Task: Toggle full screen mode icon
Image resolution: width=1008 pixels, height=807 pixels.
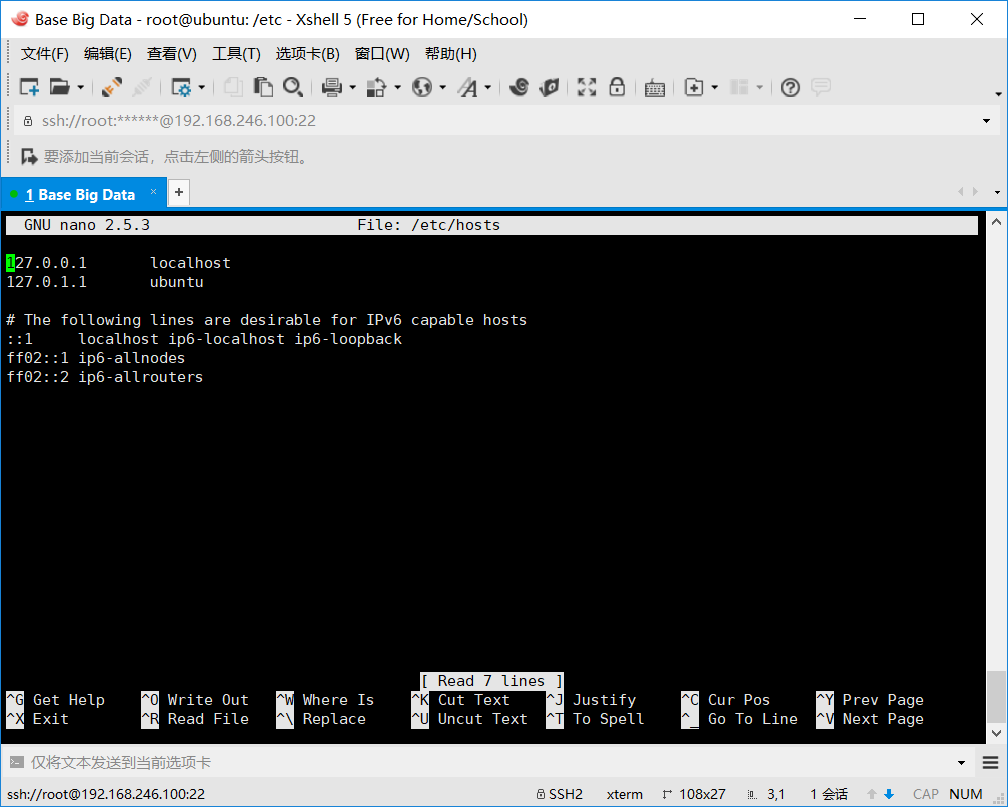Action: [587, 87]
